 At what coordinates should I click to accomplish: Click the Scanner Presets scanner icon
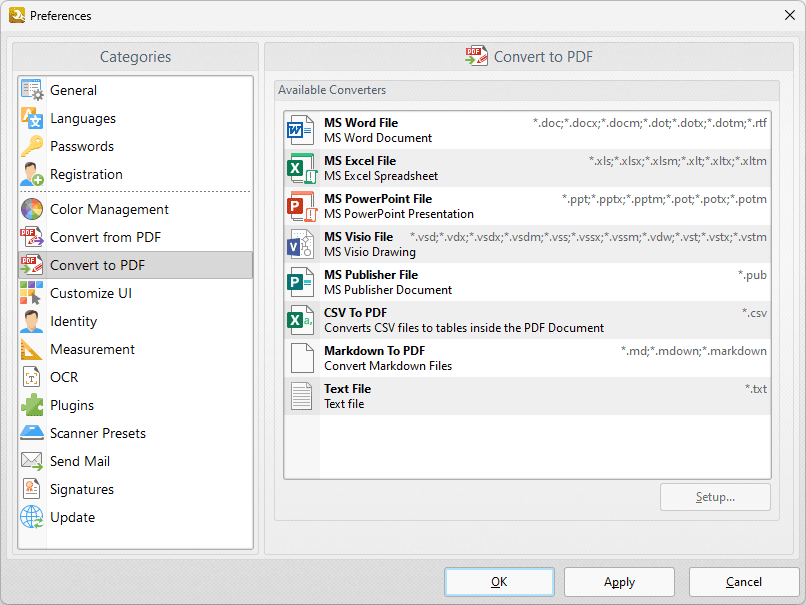pyautogui.click(x=32, y=433)
